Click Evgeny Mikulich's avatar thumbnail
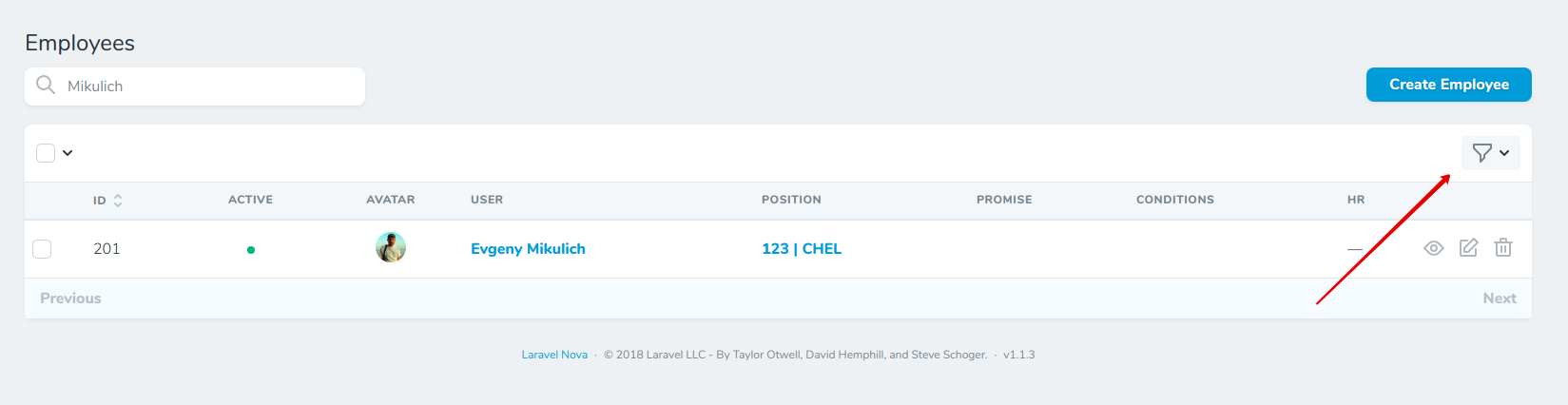1568x405 pixels. [x=391, y=247]
